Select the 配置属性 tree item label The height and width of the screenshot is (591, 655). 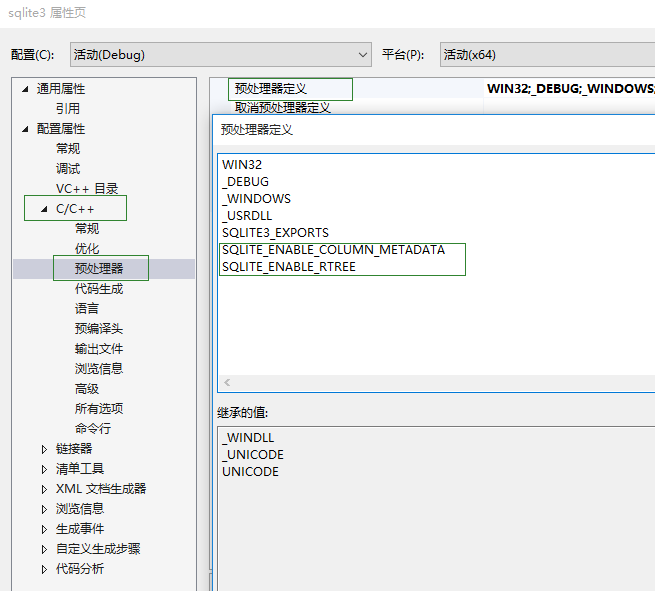(61, 129)
